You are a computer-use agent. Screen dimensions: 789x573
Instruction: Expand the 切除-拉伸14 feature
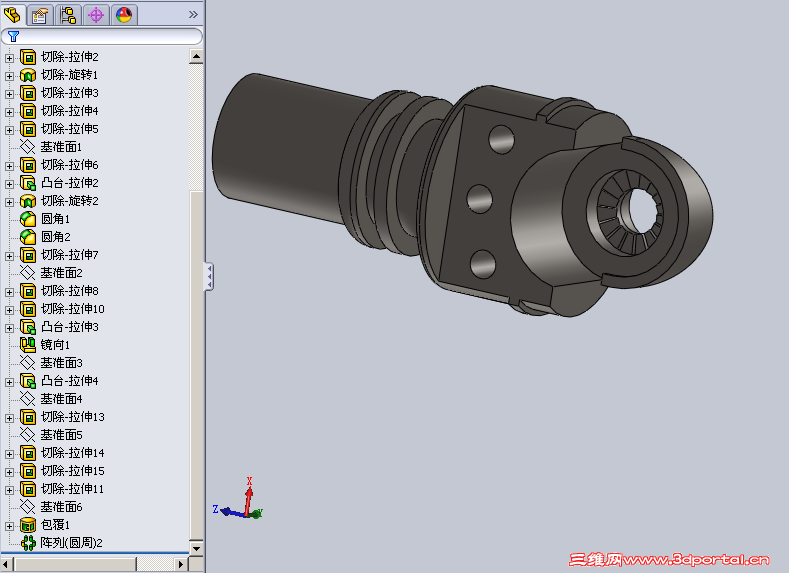pos(9,454)
